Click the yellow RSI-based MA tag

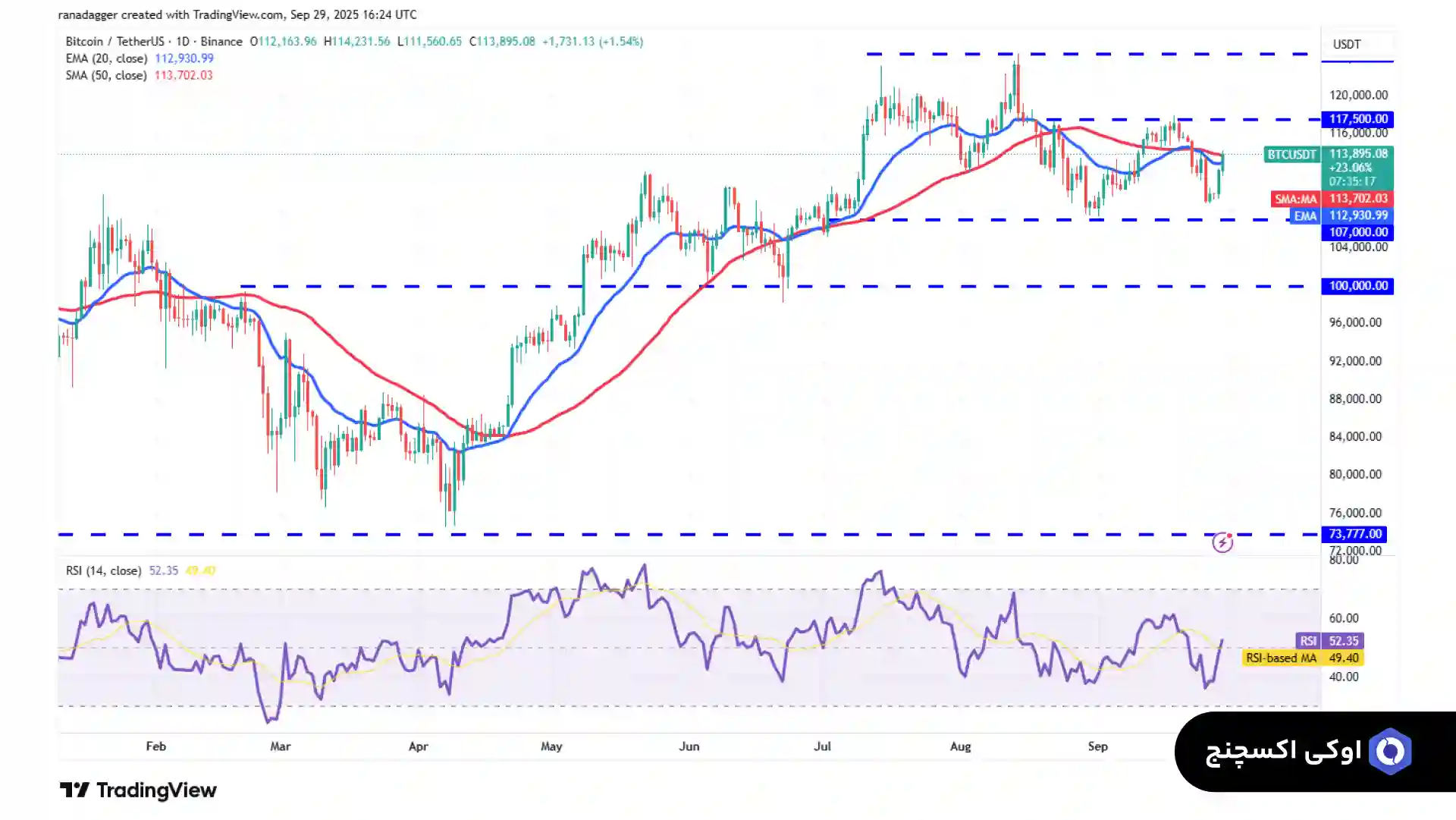click(1281, 658)
